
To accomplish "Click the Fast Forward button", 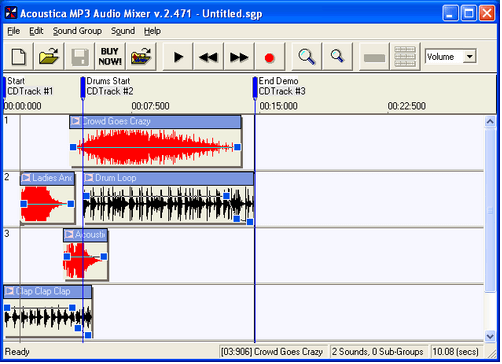I will click(x=239, y=57).
